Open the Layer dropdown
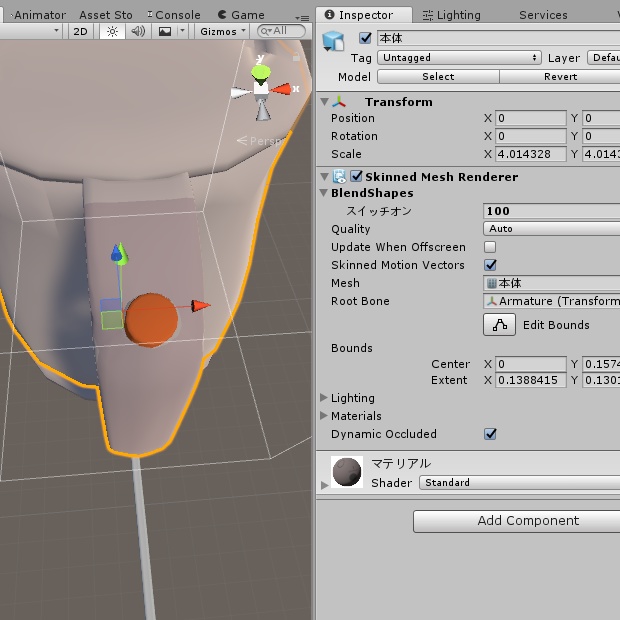Image resolution: width=620 pixels, height=620 pixels. [604, 58]
